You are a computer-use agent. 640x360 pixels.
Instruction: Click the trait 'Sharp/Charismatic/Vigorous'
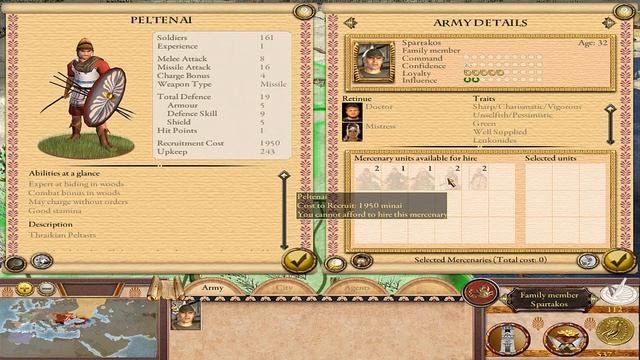coord(527,107)
